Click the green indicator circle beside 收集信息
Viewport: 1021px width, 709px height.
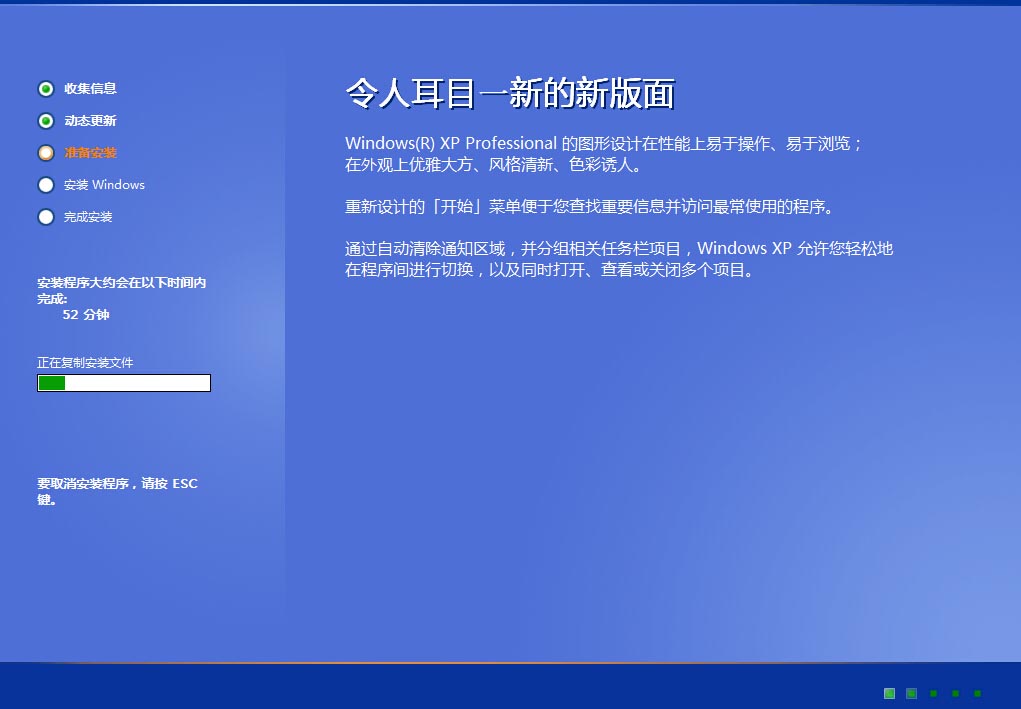(46, 89)
